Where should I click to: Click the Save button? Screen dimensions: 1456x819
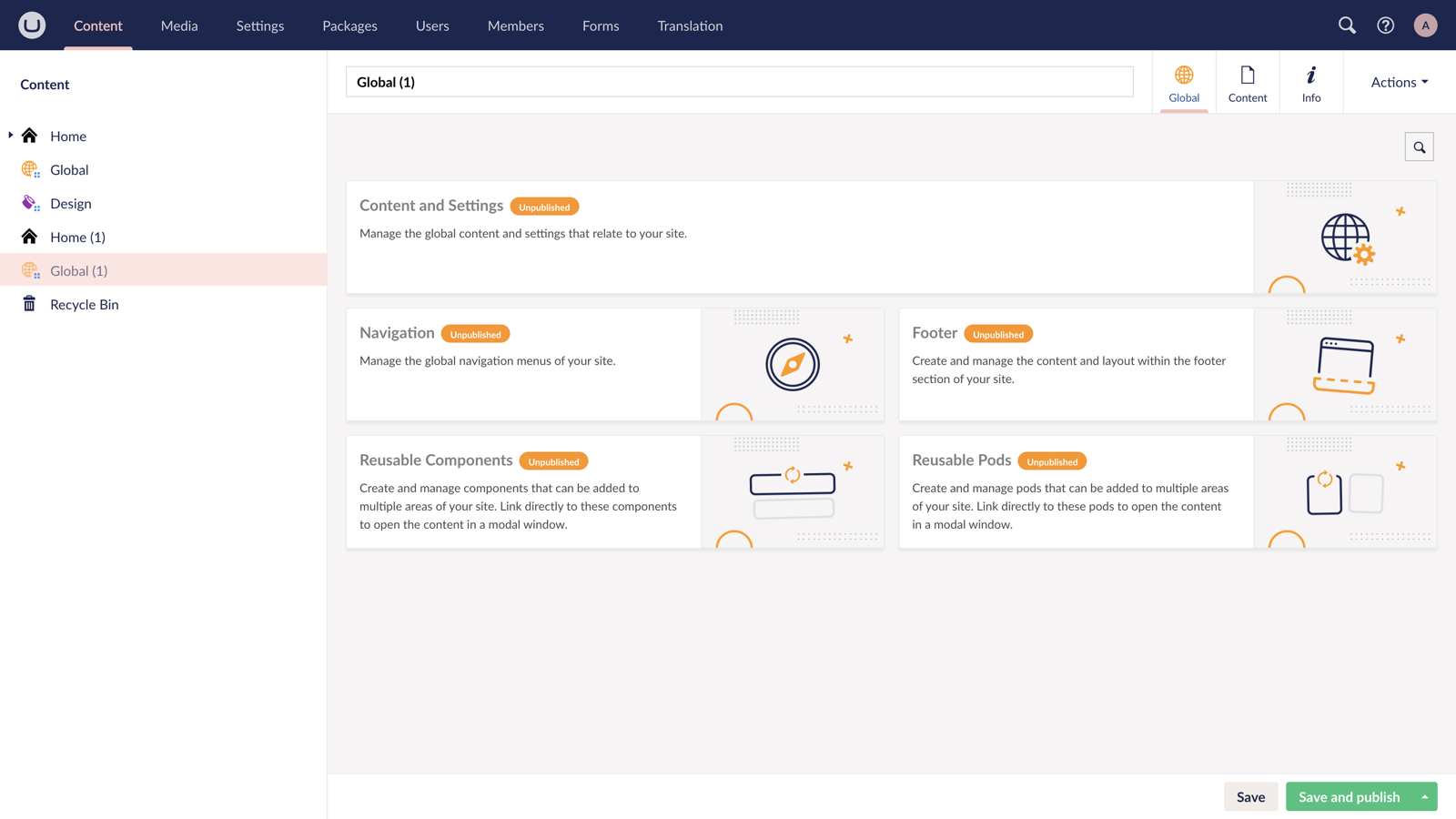tap(1251, 796)
